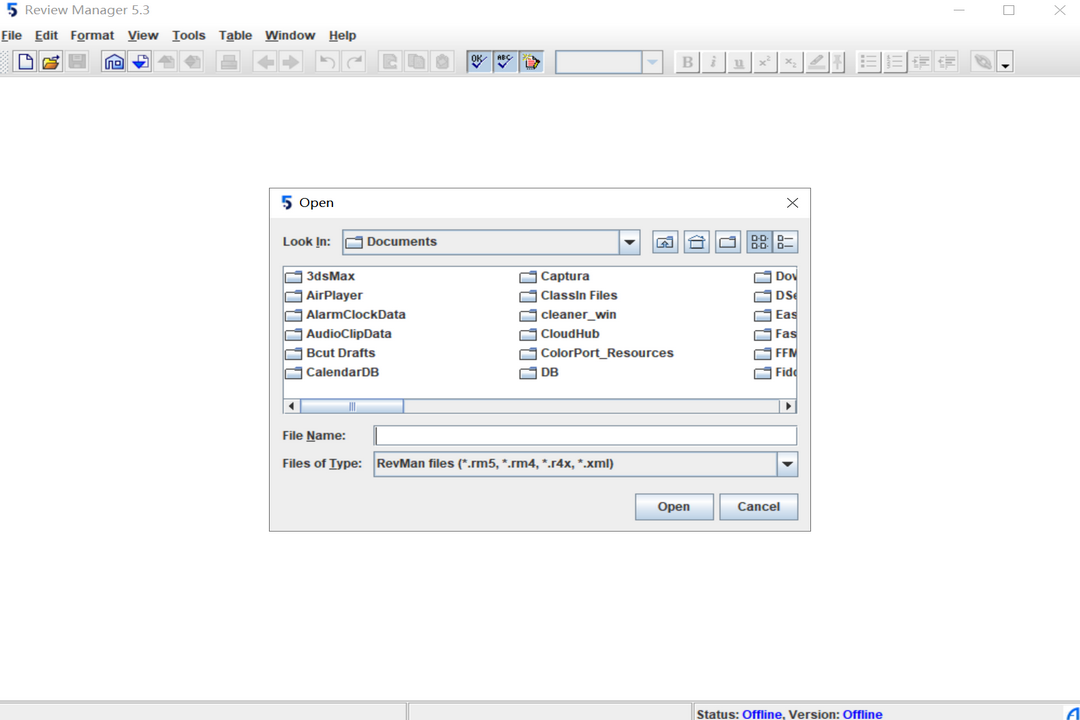Create a new folder from the dialog toolbar

(728, 241)
